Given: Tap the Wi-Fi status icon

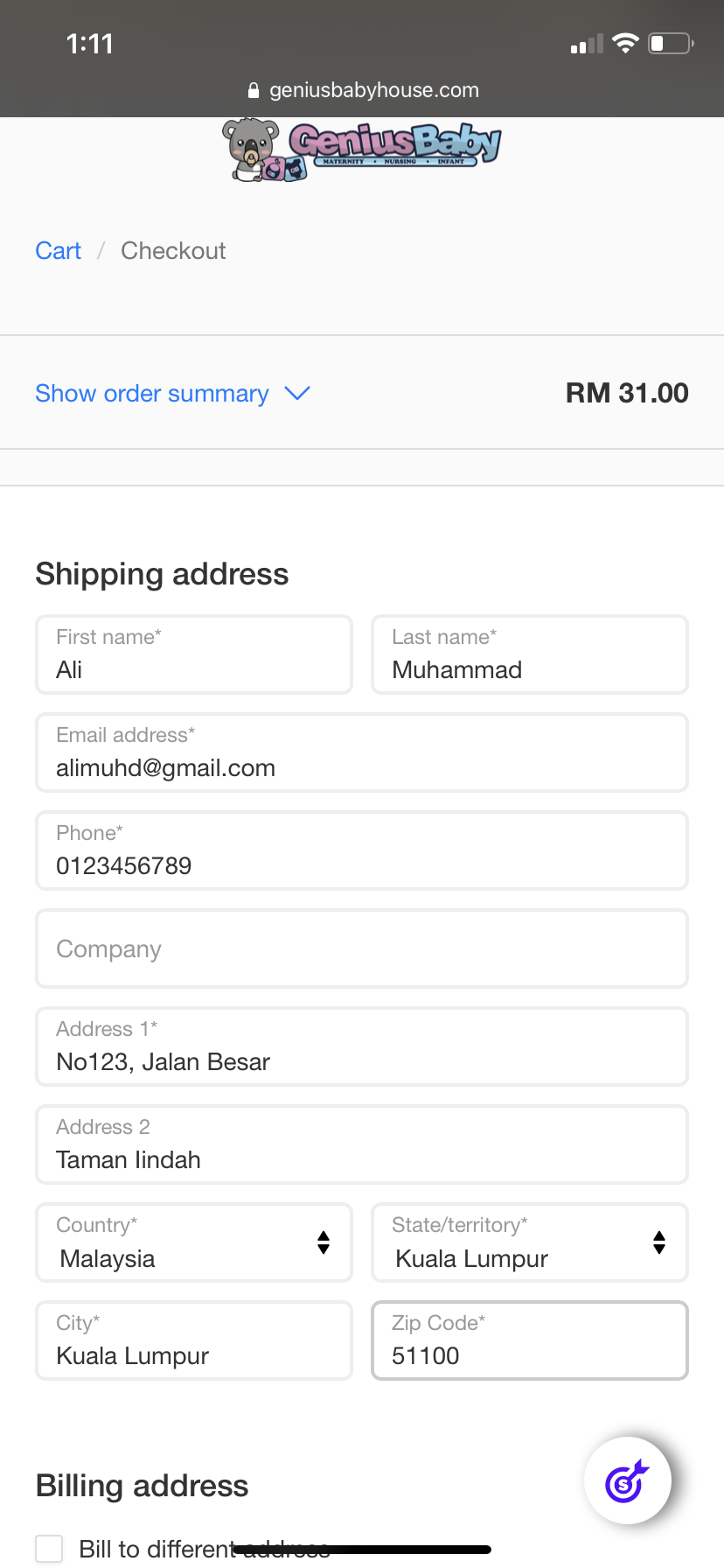Looking at the screenshot, I should (625, 43).
